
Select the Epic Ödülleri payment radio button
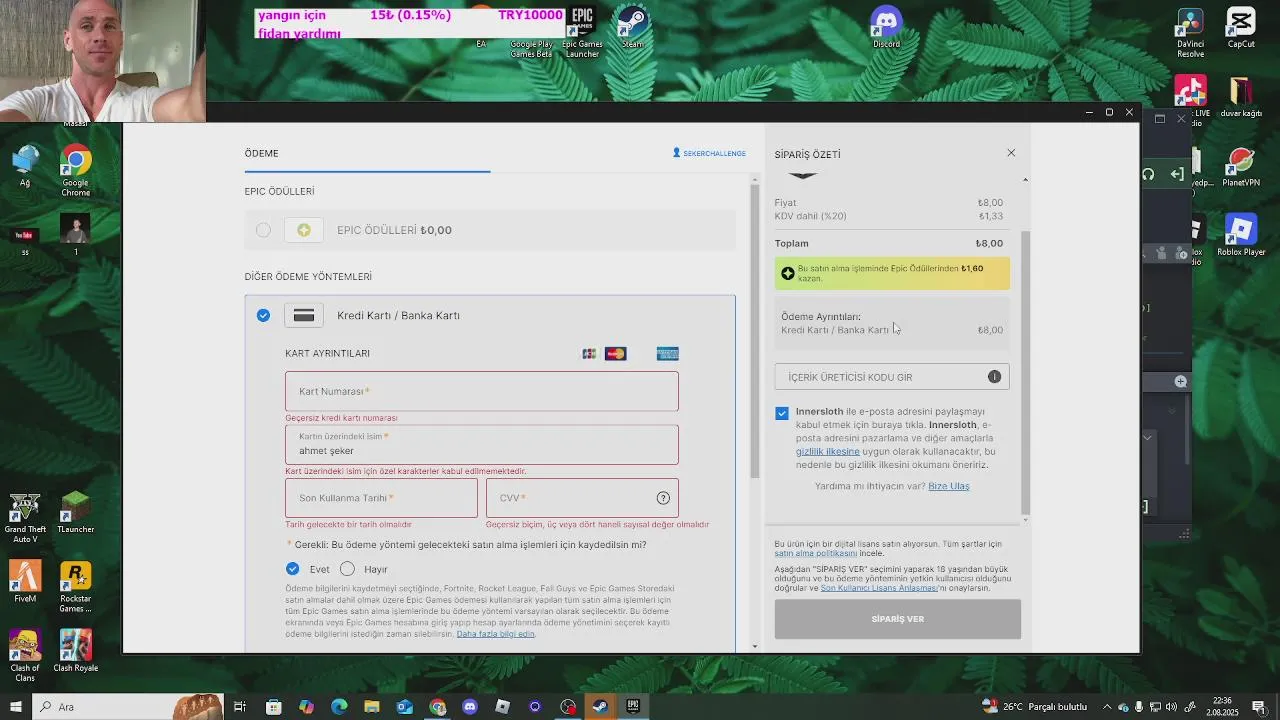263,230
